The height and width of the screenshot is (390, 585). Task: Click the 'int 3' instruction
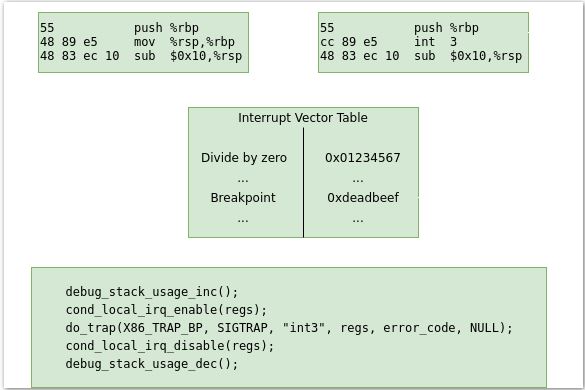point(435,42)
